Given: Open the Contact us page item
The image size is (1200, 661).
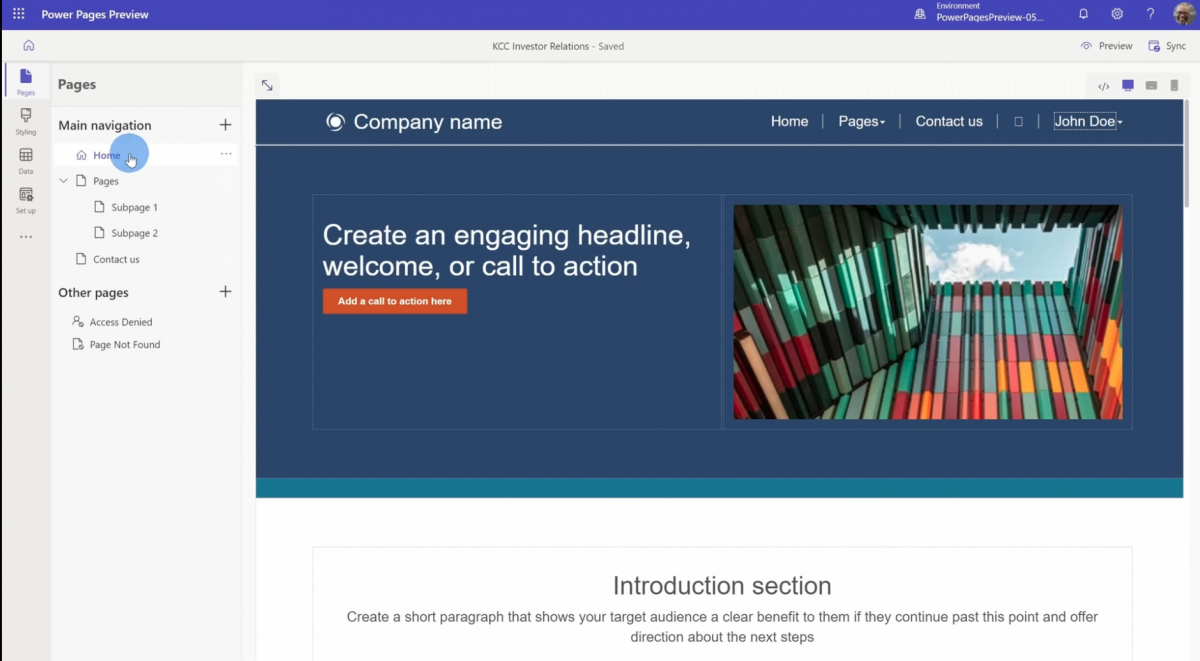Looking at the screenshot, I should point(116,259).
